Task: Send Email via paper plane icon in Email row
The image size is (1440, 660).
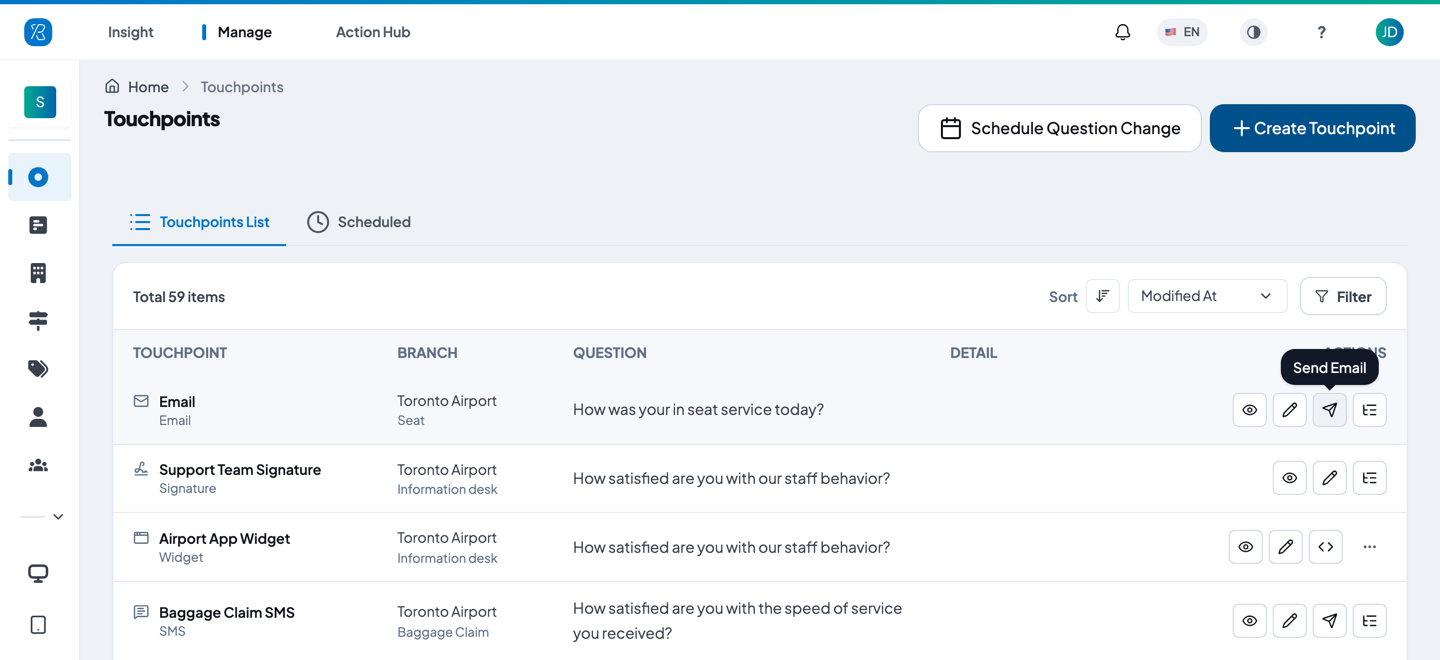Action: coord(1330,410)
